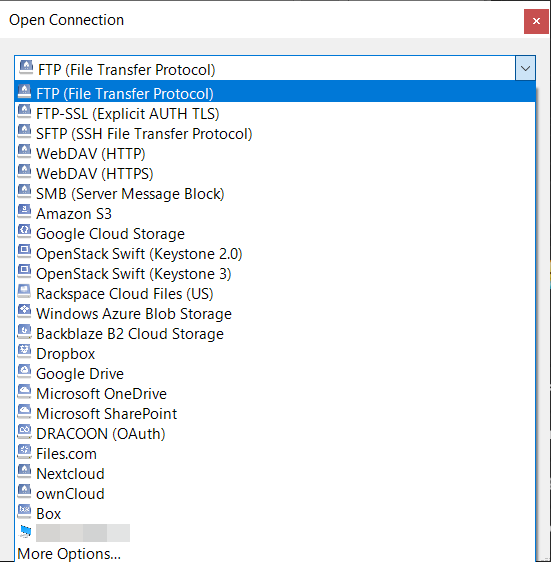
Task: Select Microsoft OneDrive entry
Action: [x=275, y=394]
